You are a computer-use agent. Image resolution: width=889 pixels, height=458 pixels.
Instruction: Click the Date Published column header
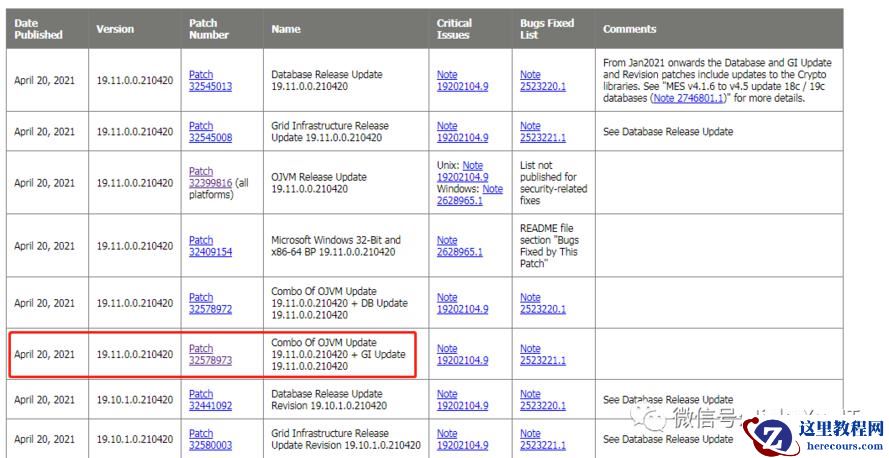pos(38,28)
